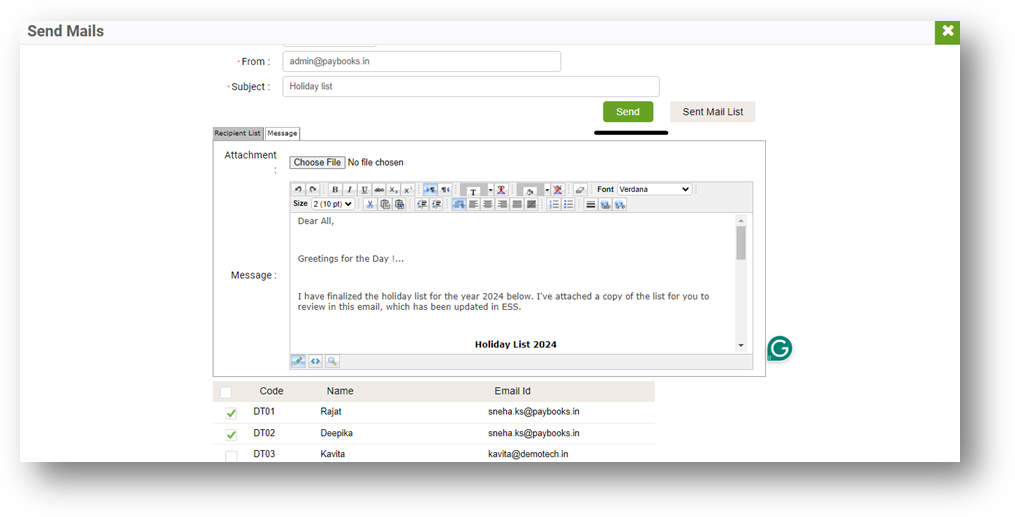Click scroll-down arrow of message editor
The width and height of the screenshot is (1015, 517).
coord(741,346)
